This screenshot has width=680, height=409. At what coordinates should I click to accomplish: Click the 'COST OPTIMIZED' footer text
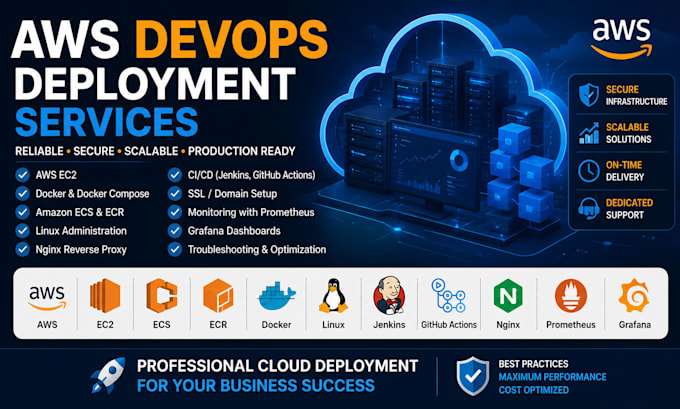(533, 390)
